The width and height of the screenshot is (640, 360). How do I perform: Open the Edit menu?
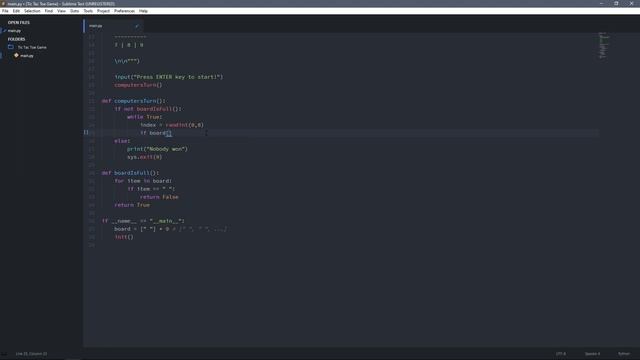(x=16, y=11)
